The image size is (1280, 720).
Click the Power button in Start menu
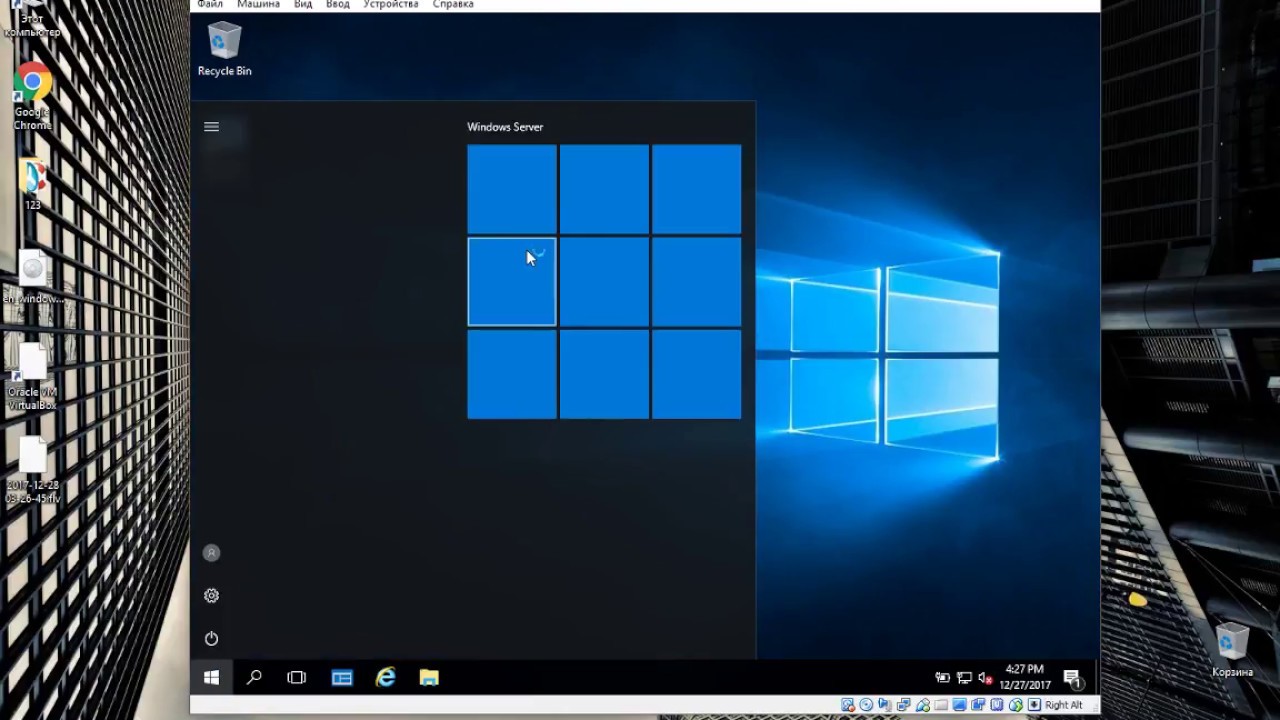[211, 639]
